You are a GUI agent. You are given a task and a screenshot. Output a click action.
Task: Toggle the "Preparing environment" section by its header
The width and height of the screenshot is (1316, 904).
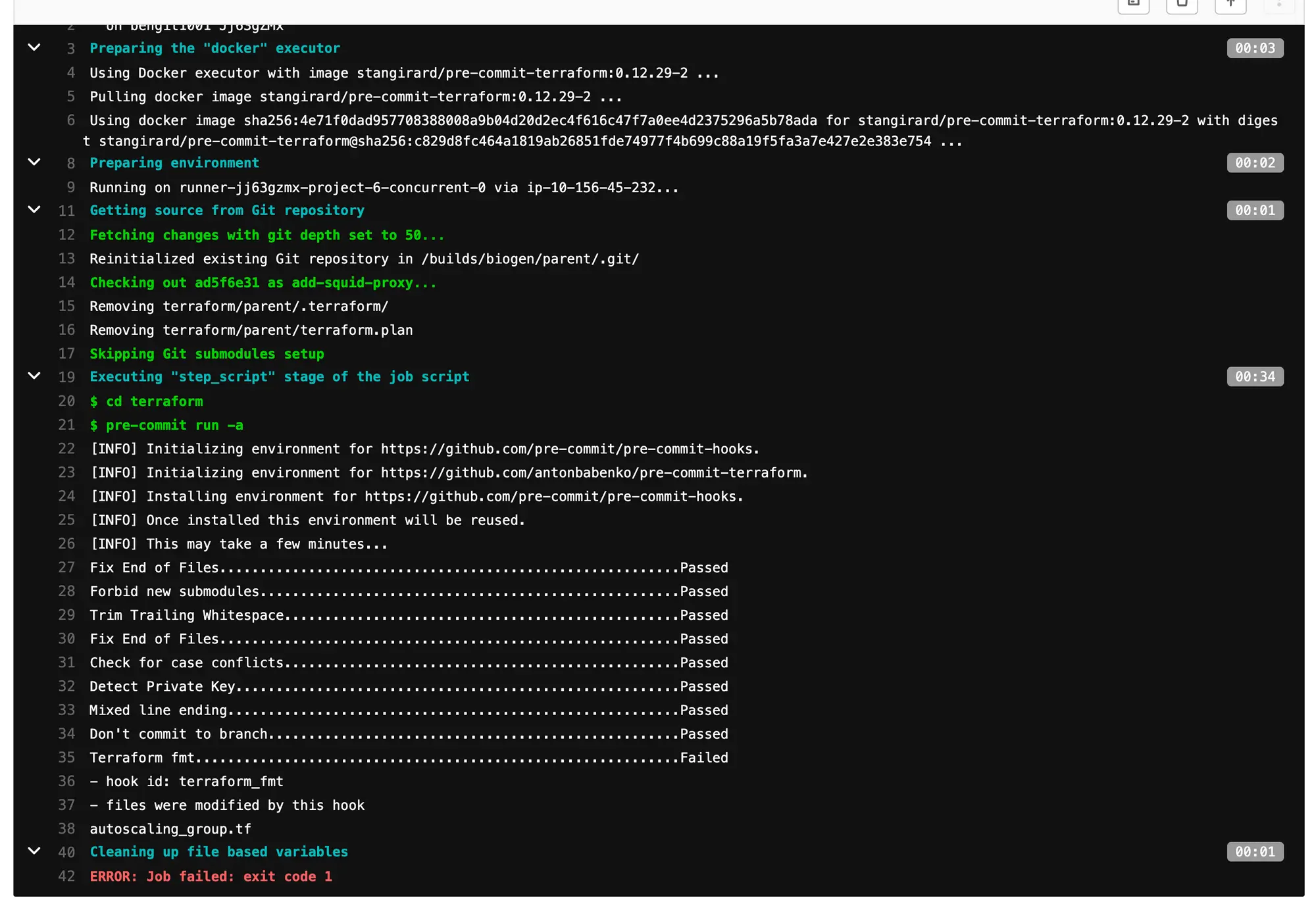pos(174,163)
